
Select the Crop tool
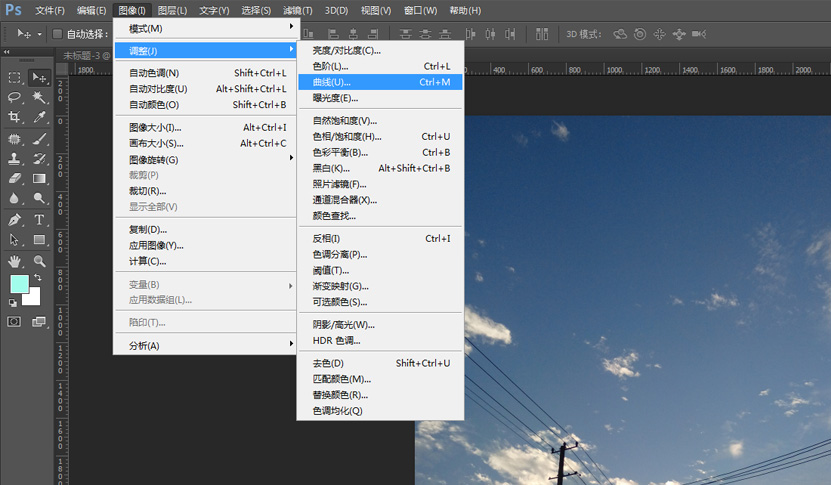(x=15, y=117)
